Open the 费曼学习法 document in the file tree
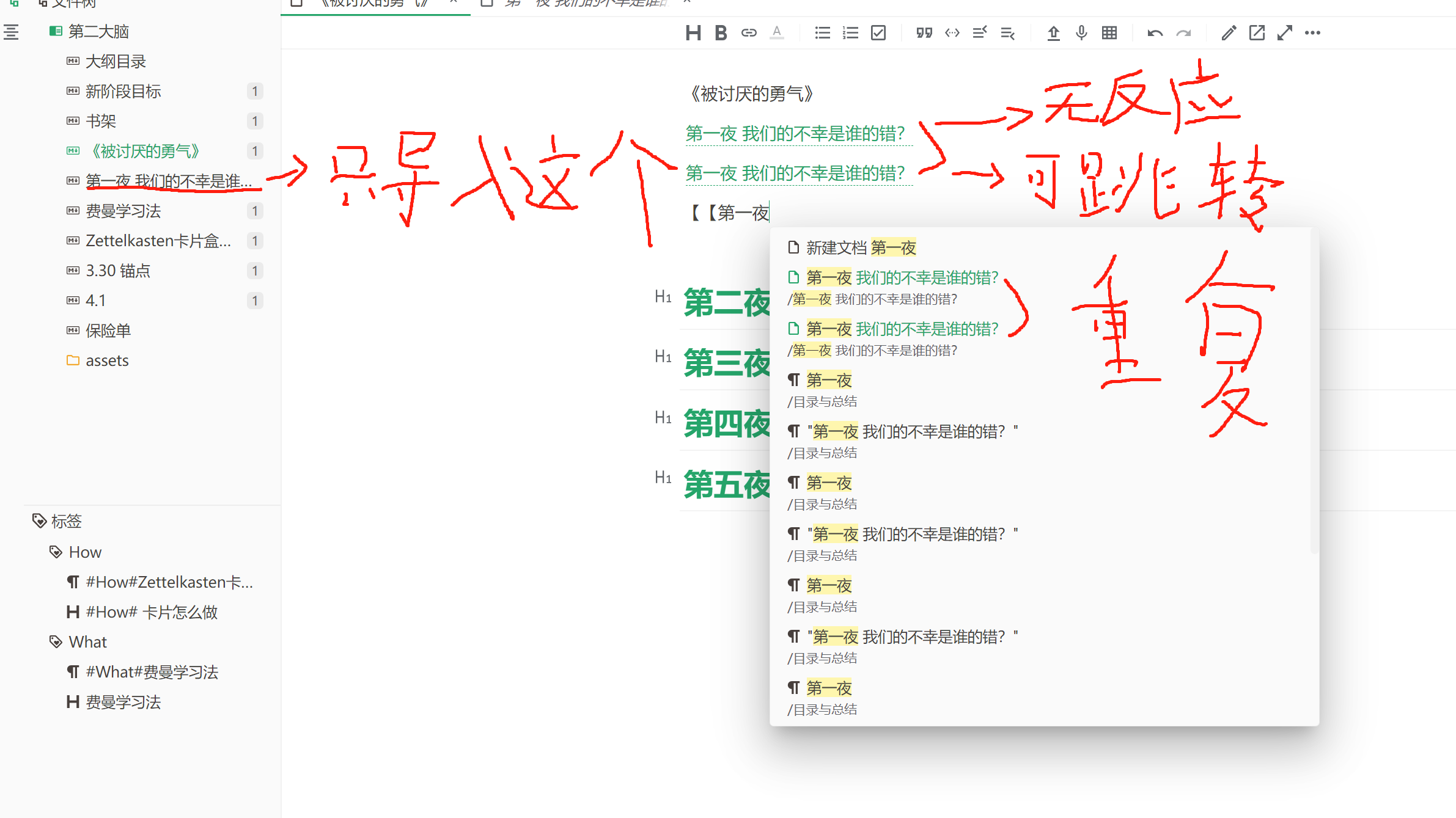This screenshot has width=1456, height=818. pos(125,211)
